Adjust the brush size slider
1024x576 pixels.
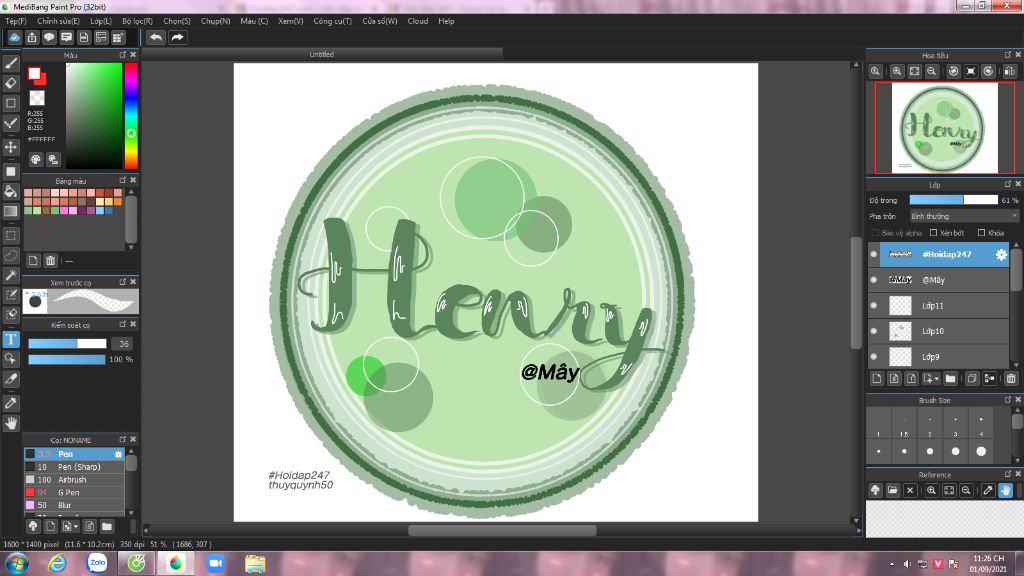(67, 344)
